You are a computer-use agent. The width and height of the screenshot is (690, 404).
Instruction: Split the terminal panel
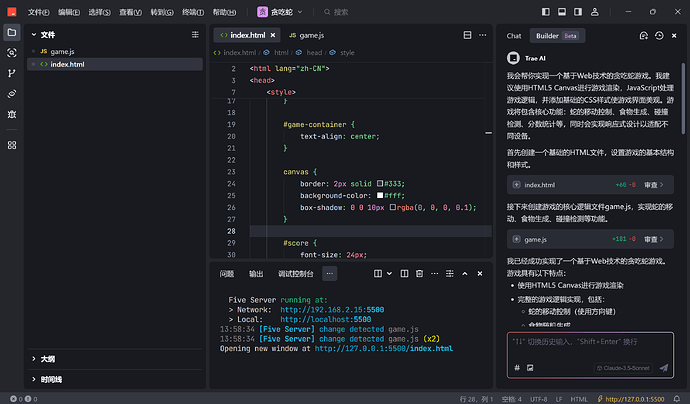coord(404,274)
